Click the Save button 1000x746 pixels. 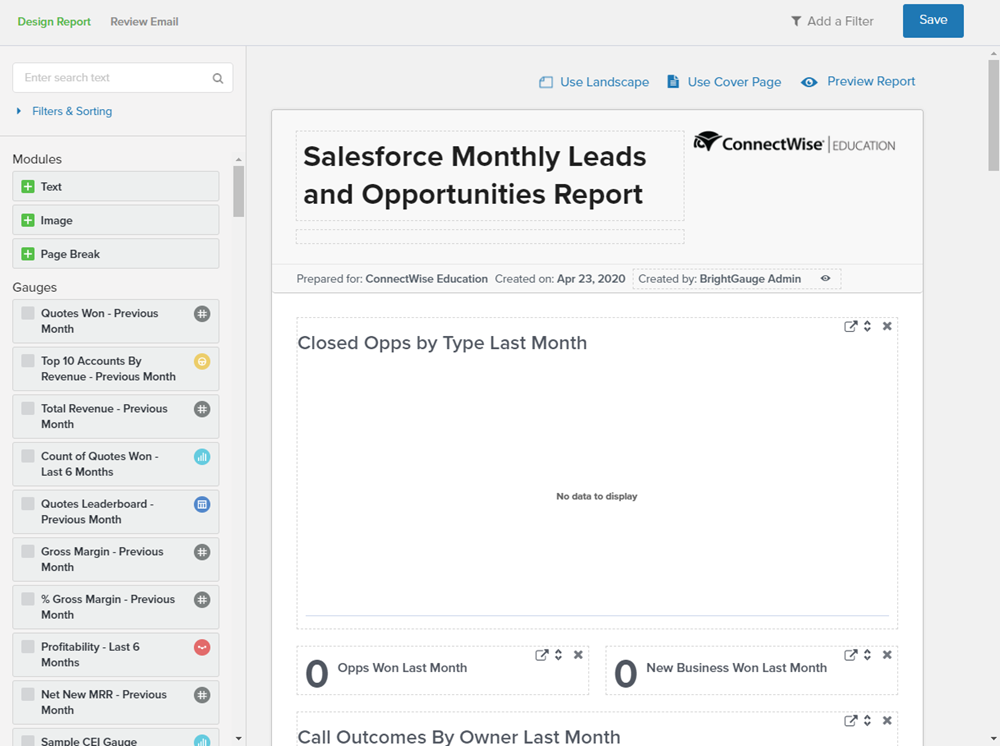pos(933,20)
